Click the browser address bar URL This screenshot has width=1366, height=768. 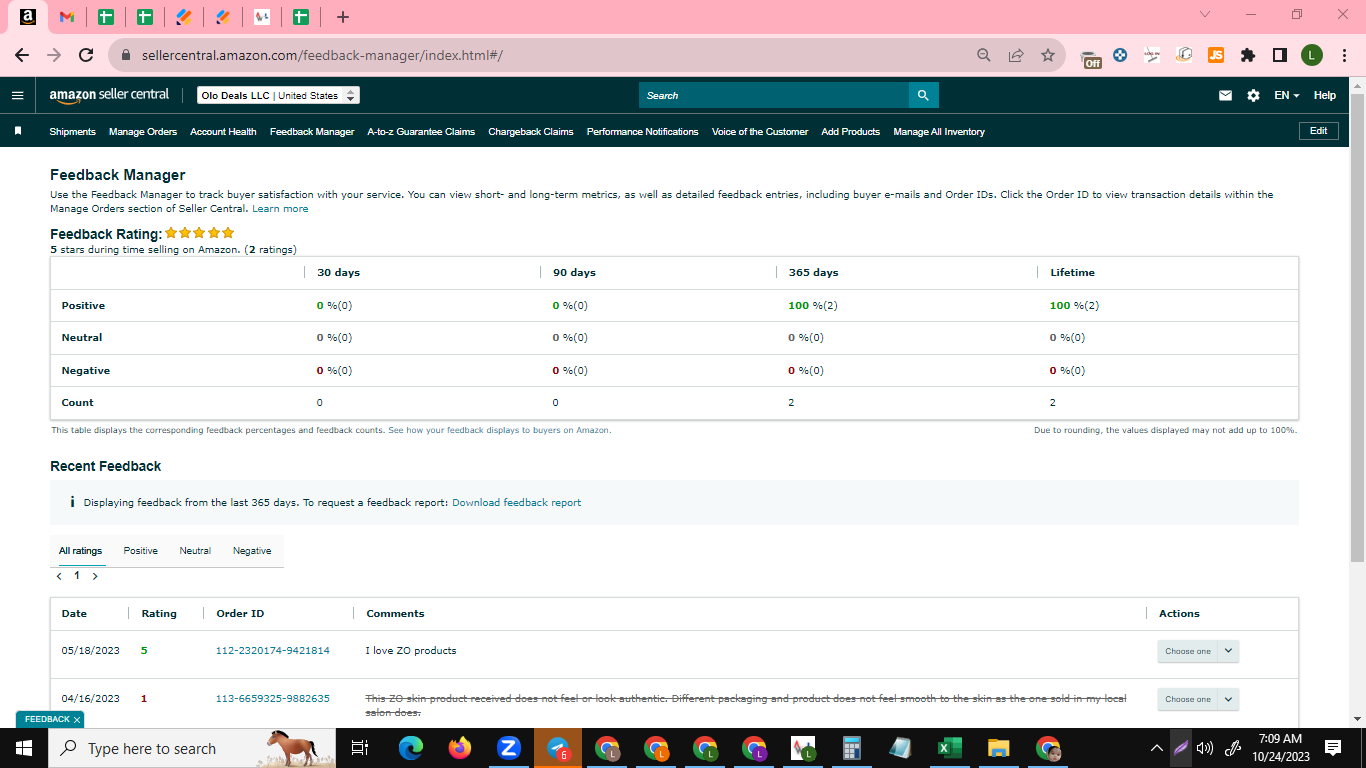[322, 55]
